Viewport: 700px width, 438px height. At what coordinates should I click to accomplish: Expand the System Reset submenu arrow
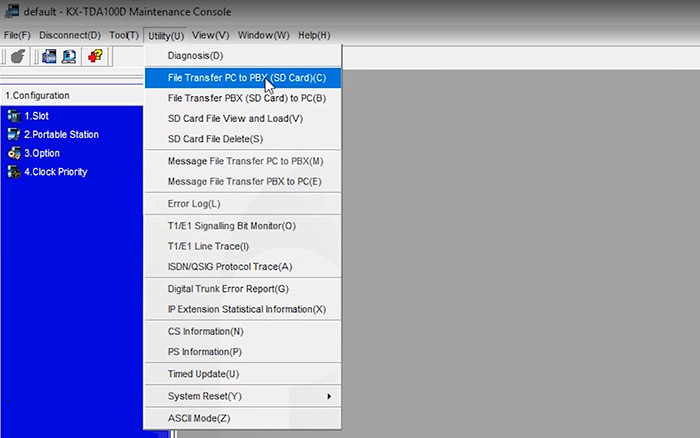(x=329, y=396)
